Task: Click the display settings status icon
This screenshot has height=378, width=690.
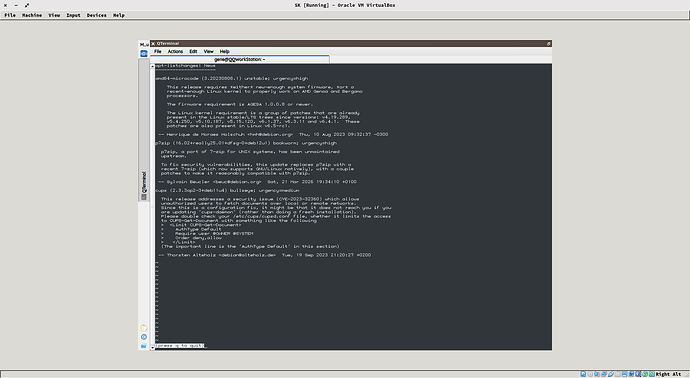Action: tap(624, 374)
